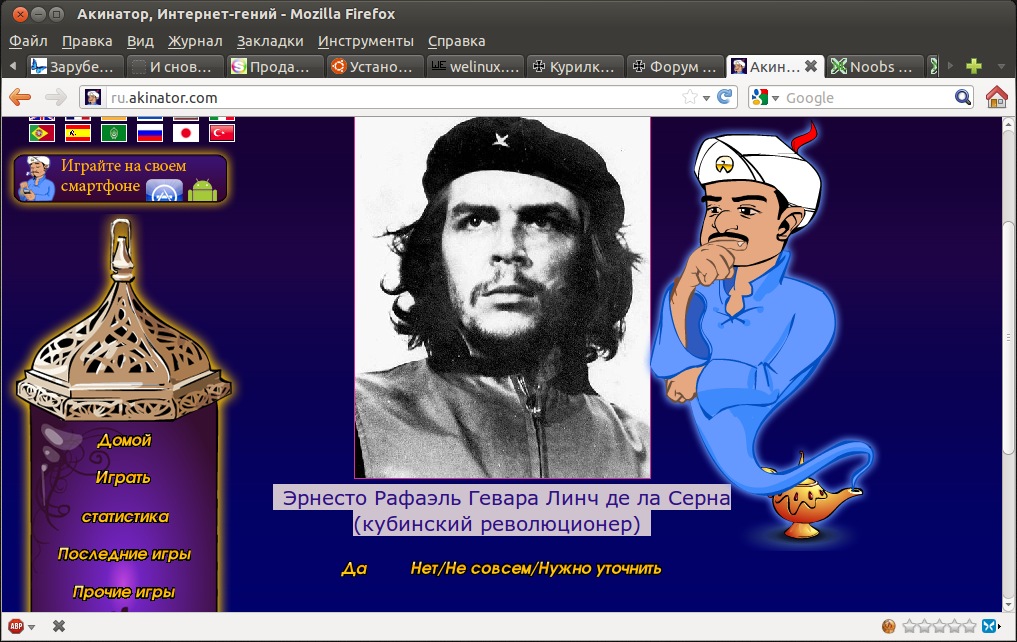Switch to the Устано… tab
The image size is (1017, 642).
375,66
